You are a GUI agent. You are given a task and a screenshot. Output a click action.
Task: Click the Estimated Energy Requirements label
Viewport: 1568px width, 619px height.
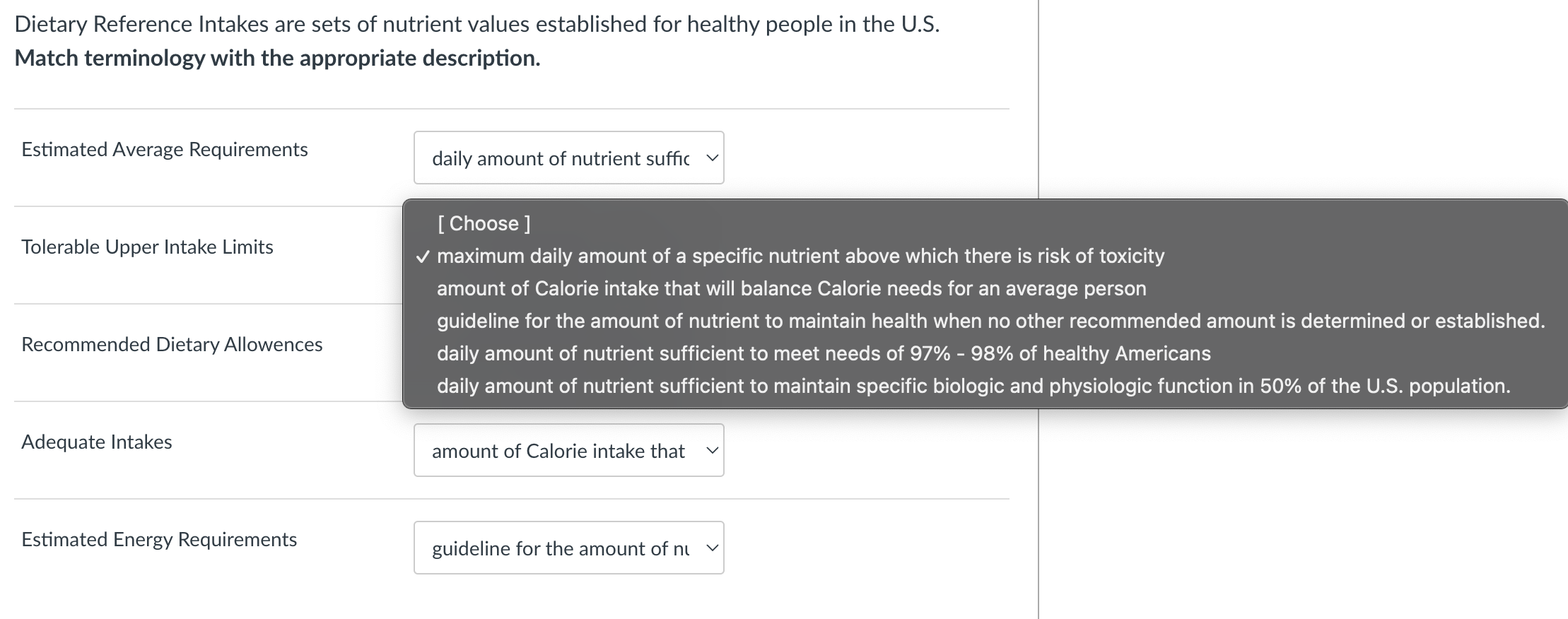[159, 539]
